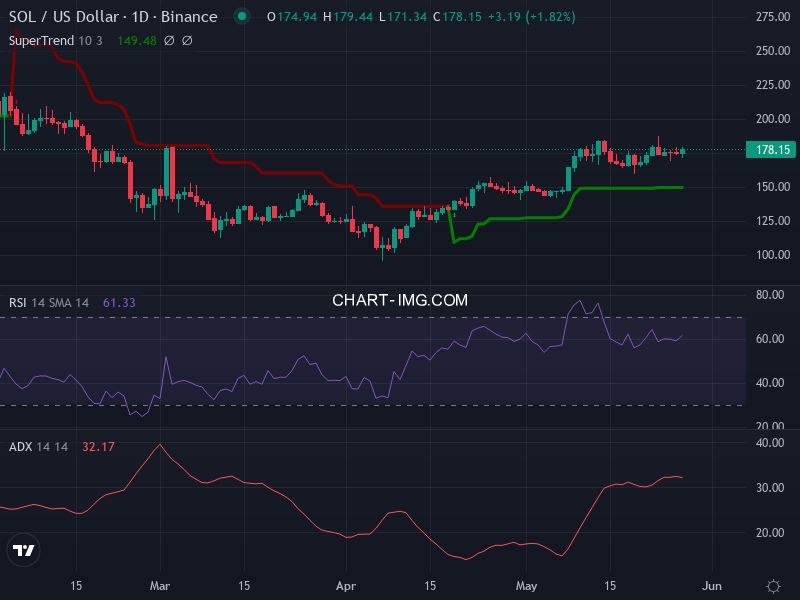Image resolution: width=800 pixels, height=600 pixels.
Task: Click the 60.00 RSI axis label
Action: [770, 339]
